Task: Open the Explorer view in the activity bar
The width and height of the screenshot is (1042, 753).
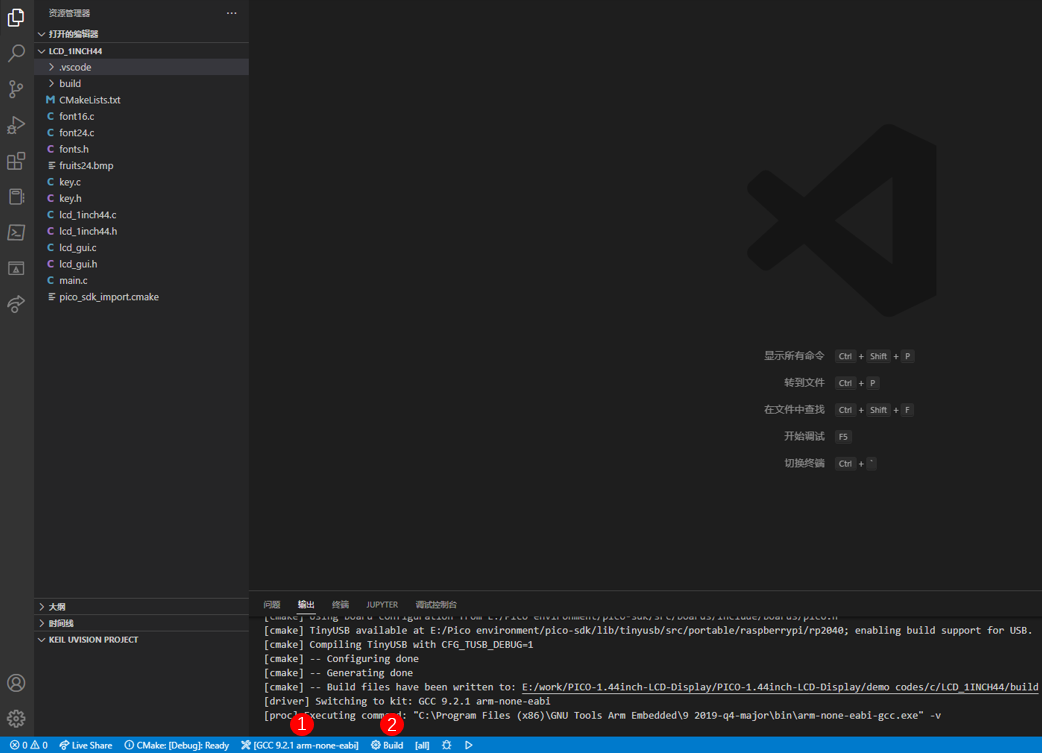Action: (16, 18)
